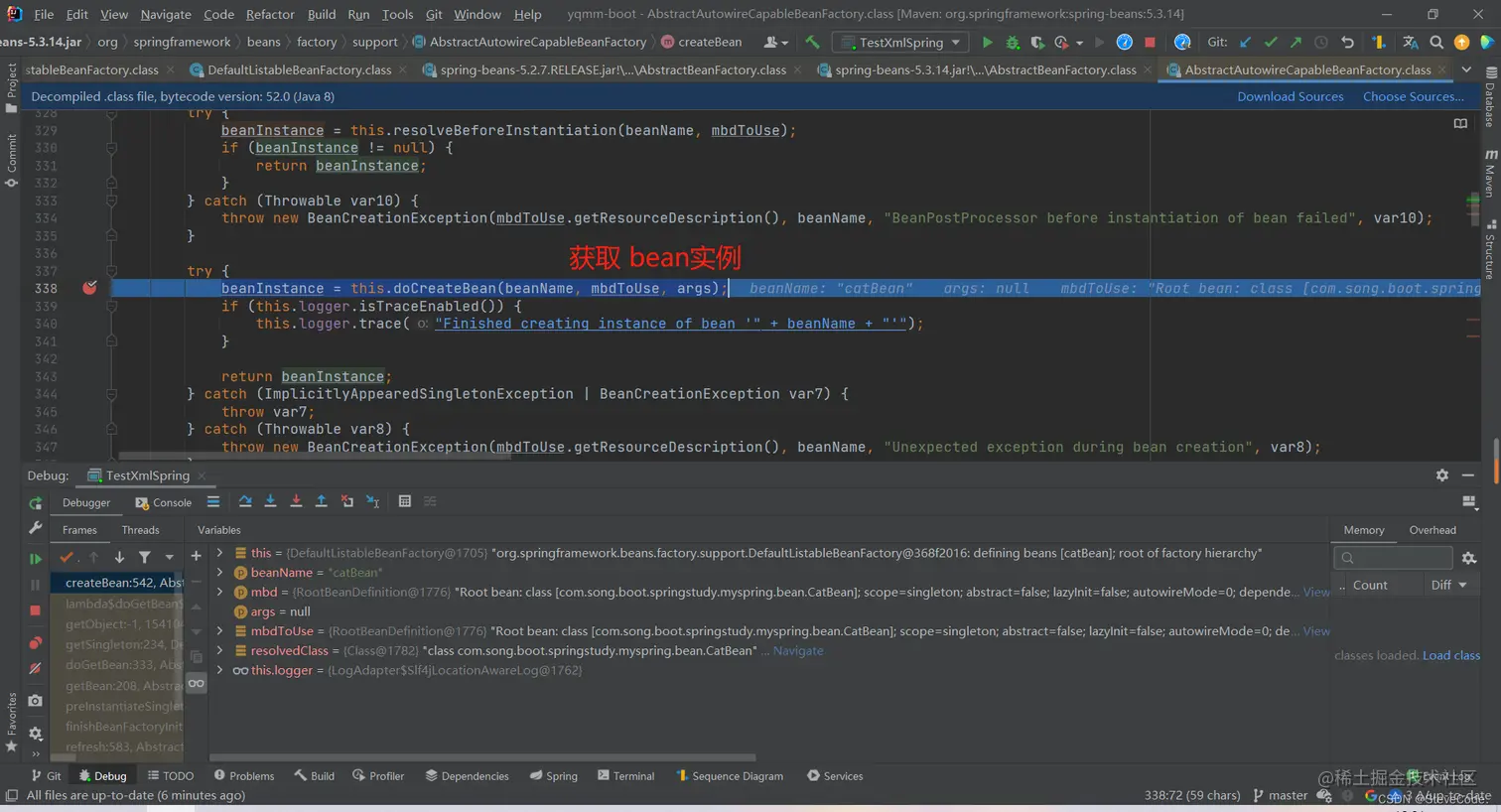Click editor horizontal scrollbar
Image resolution: width=1501 pixels, height=812 pixels.
tap(316, 457)
